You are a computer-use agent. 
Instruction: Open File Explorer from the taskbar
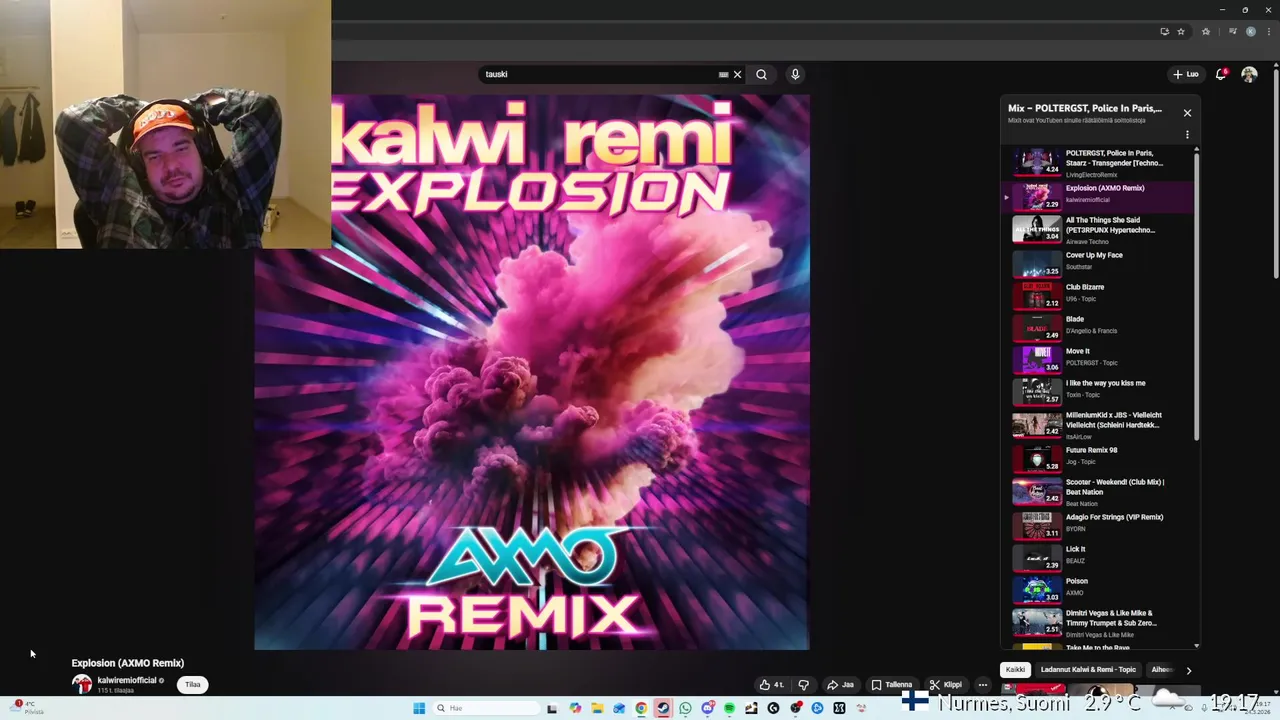(x=597, y=708)
